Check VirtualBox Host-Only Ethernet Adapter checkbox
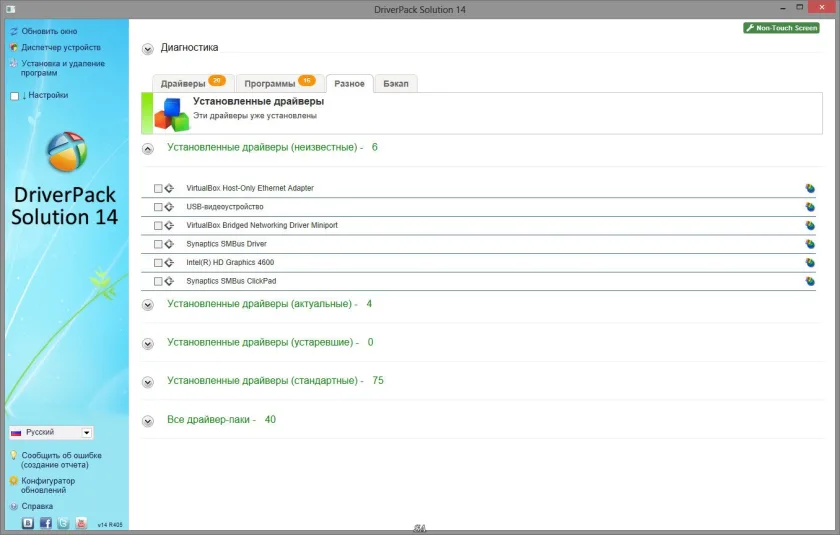Viewport: 840px width, 535px height. point(158,189)
